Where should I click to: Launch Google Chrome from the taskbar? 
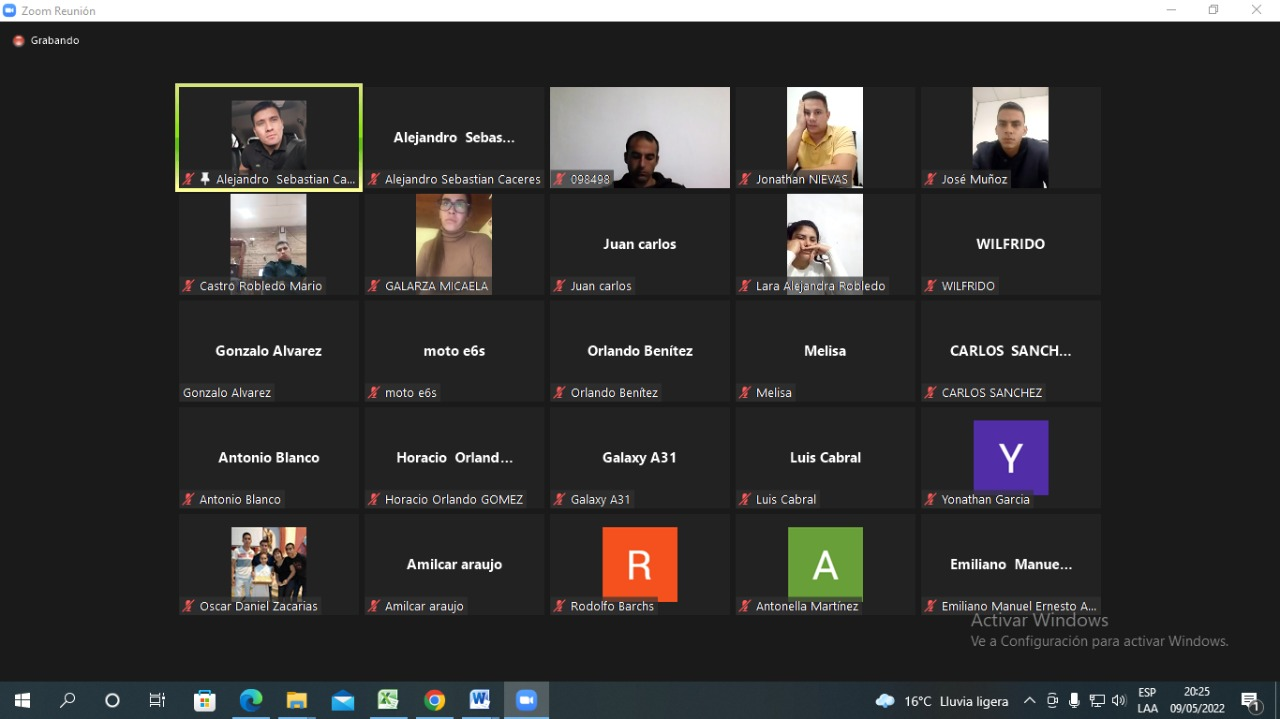click(x=434, y=700)
